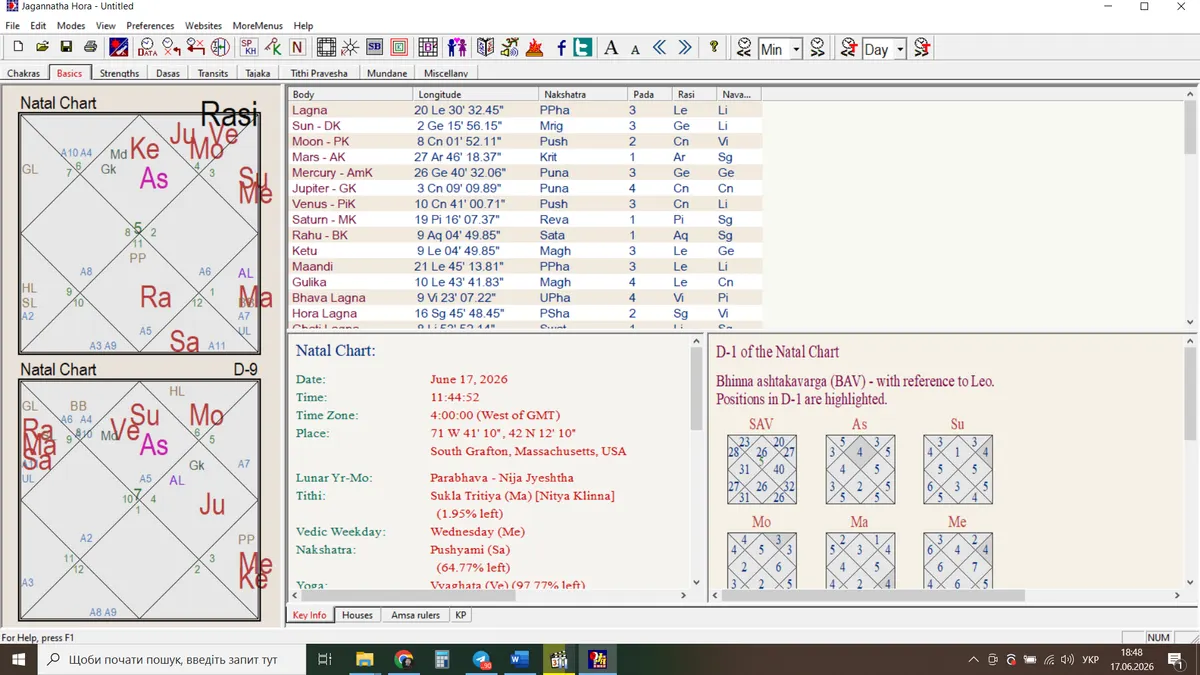The image size is (1200, 675).
Task: Click the Hora Lagna row
Action: pyautogui.click(x=525, y=313)
